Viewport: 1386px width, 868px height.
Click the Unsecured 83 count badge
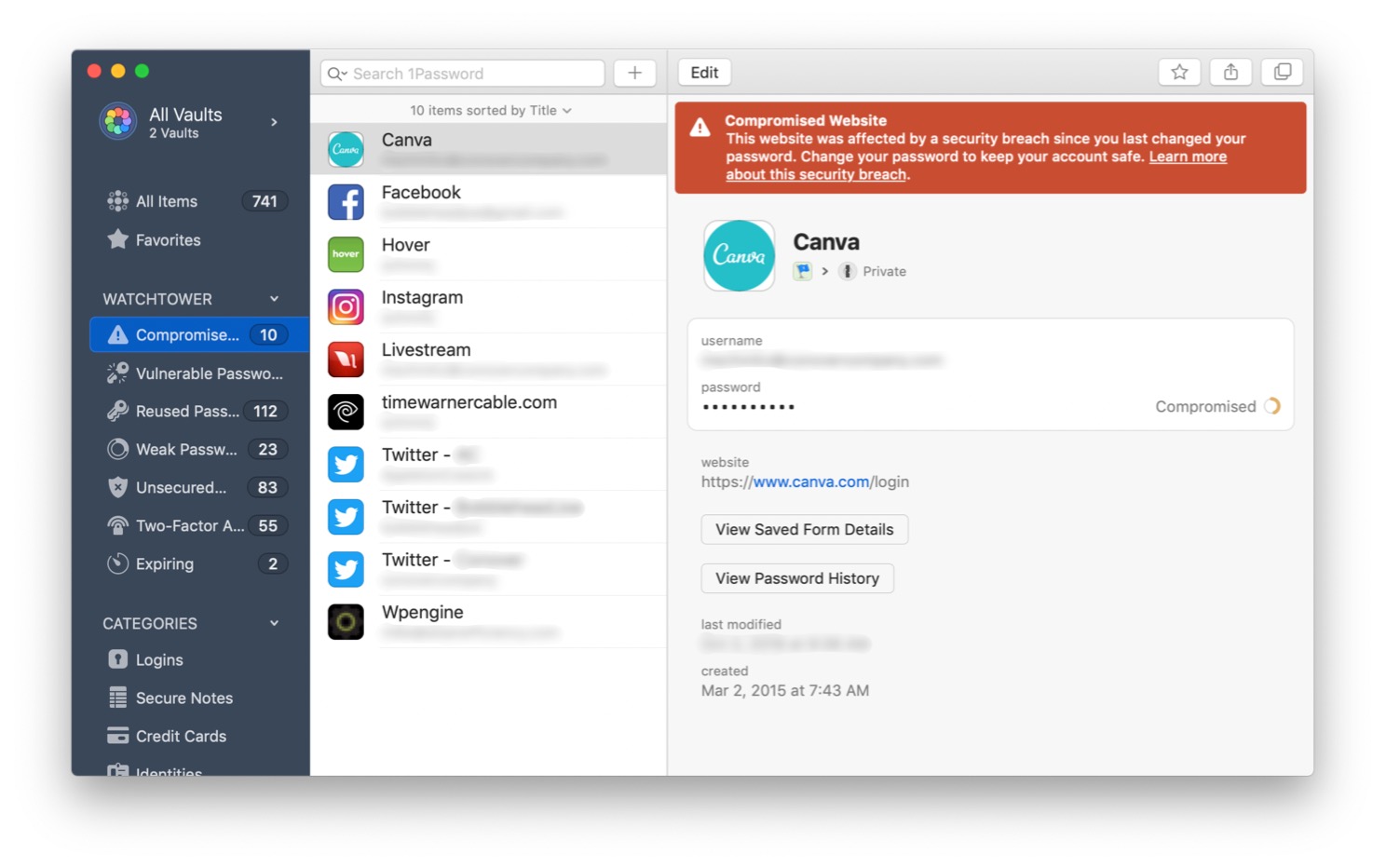tap(267, 487)
